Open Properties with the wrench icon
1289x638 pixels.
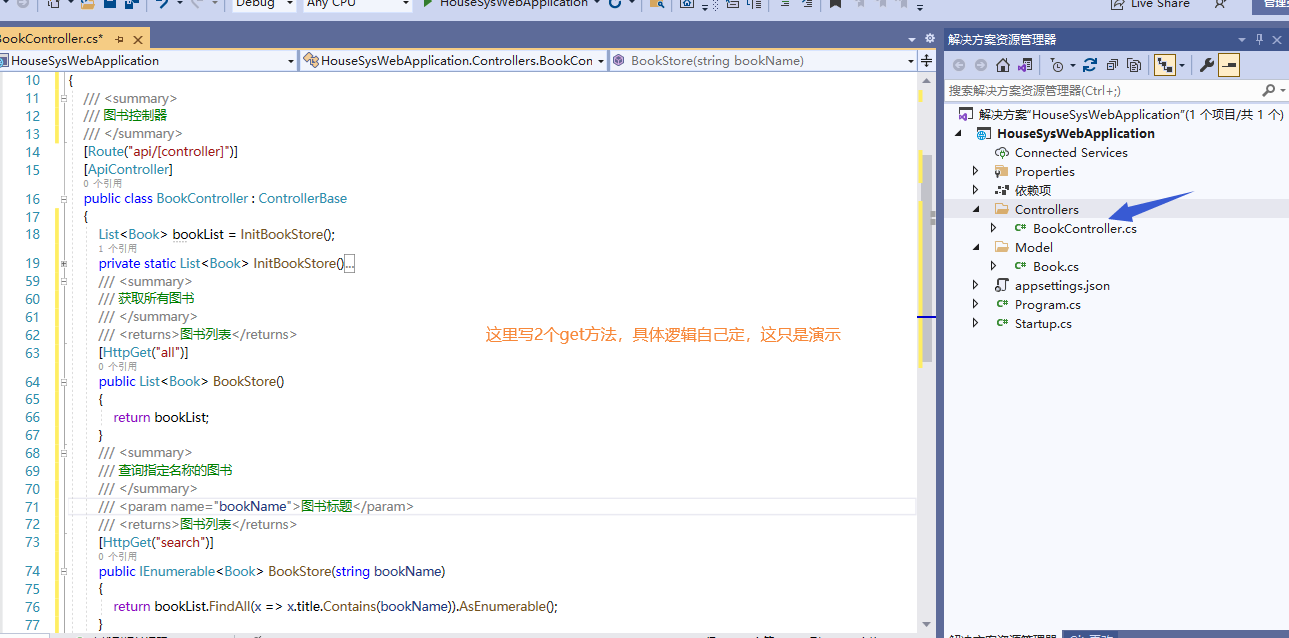click(x=1207, y=65)
